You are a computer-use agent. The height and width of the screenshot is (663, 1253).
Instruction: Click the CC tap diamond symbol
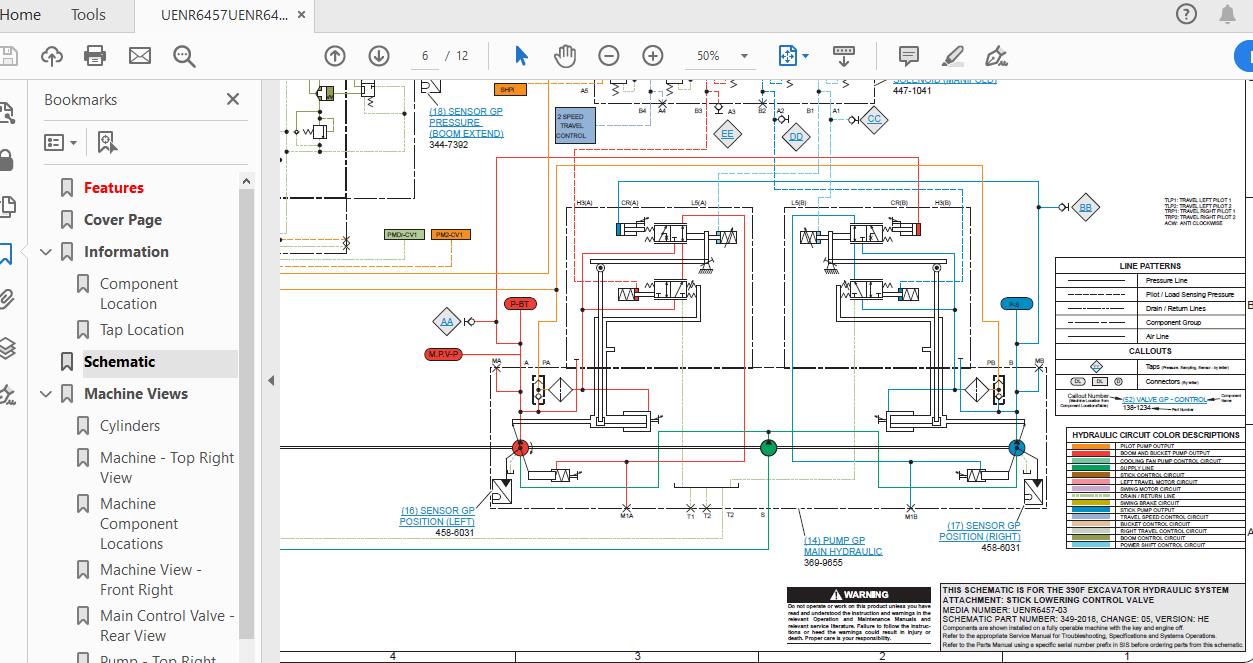click(x=874, y=119)
